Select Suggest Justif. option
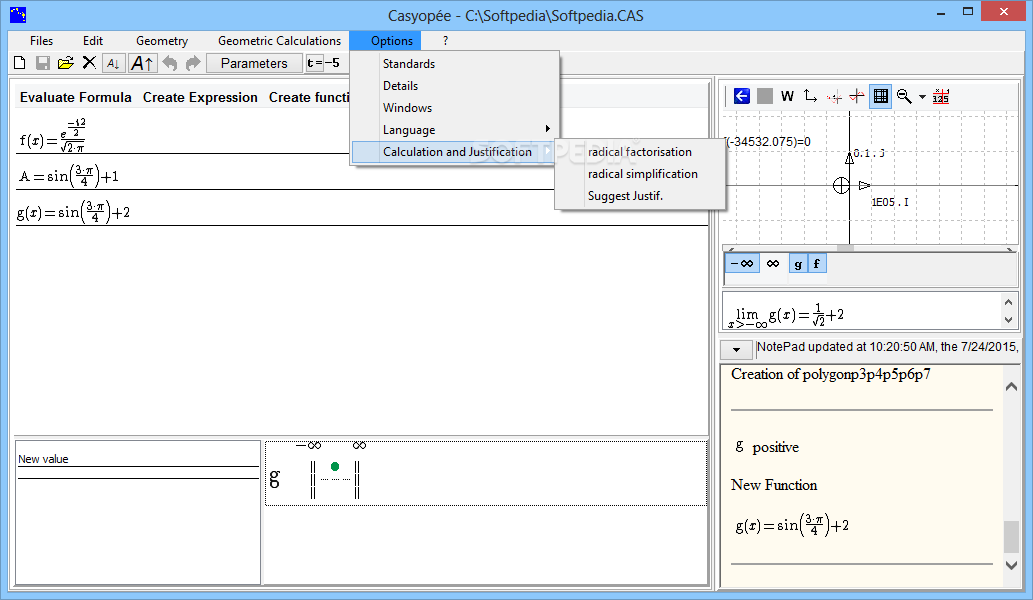This screenshot has width=1033, height=600. coord(640,196)
